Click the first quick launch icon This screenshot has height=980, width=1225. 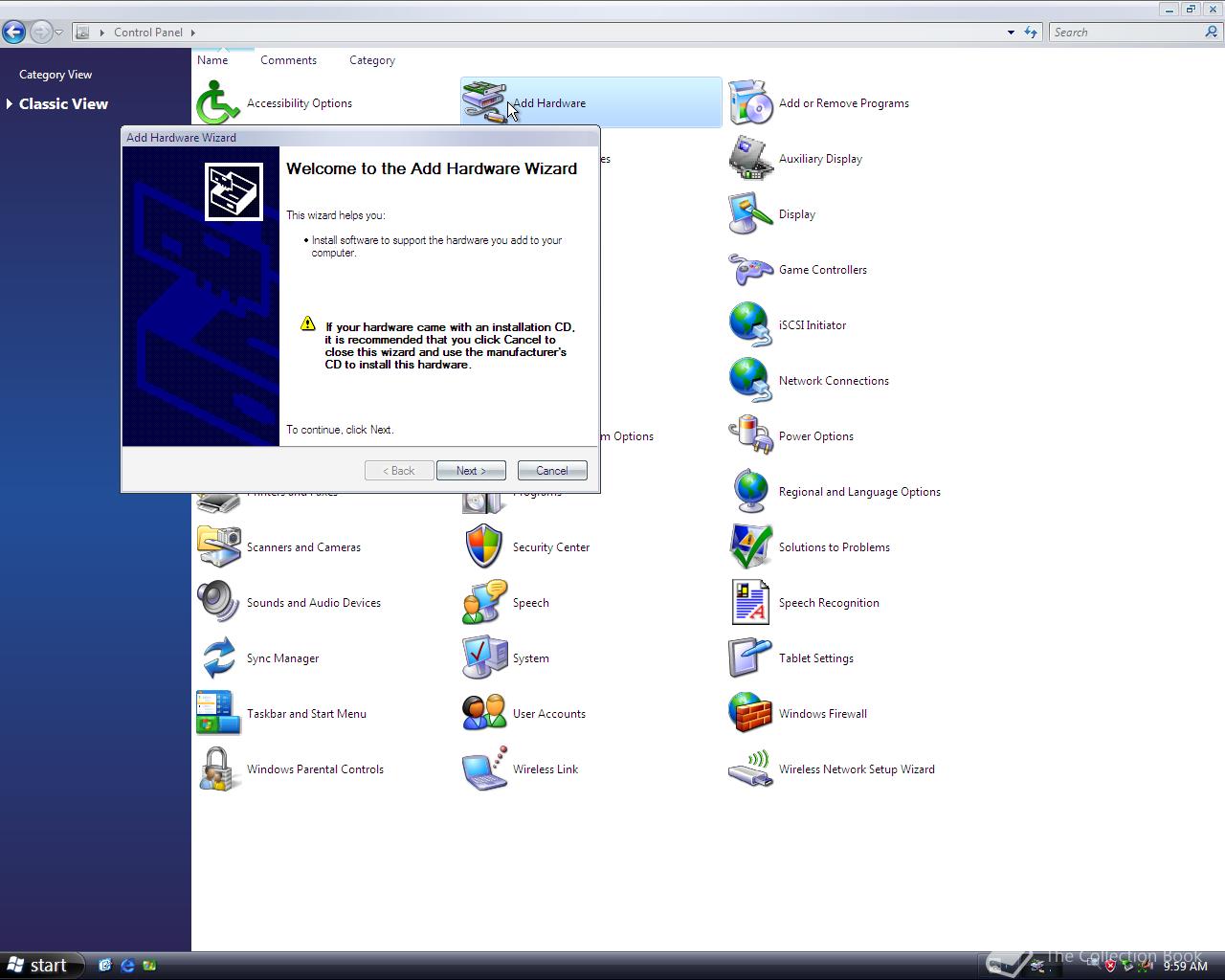click(x=105, y=965)
